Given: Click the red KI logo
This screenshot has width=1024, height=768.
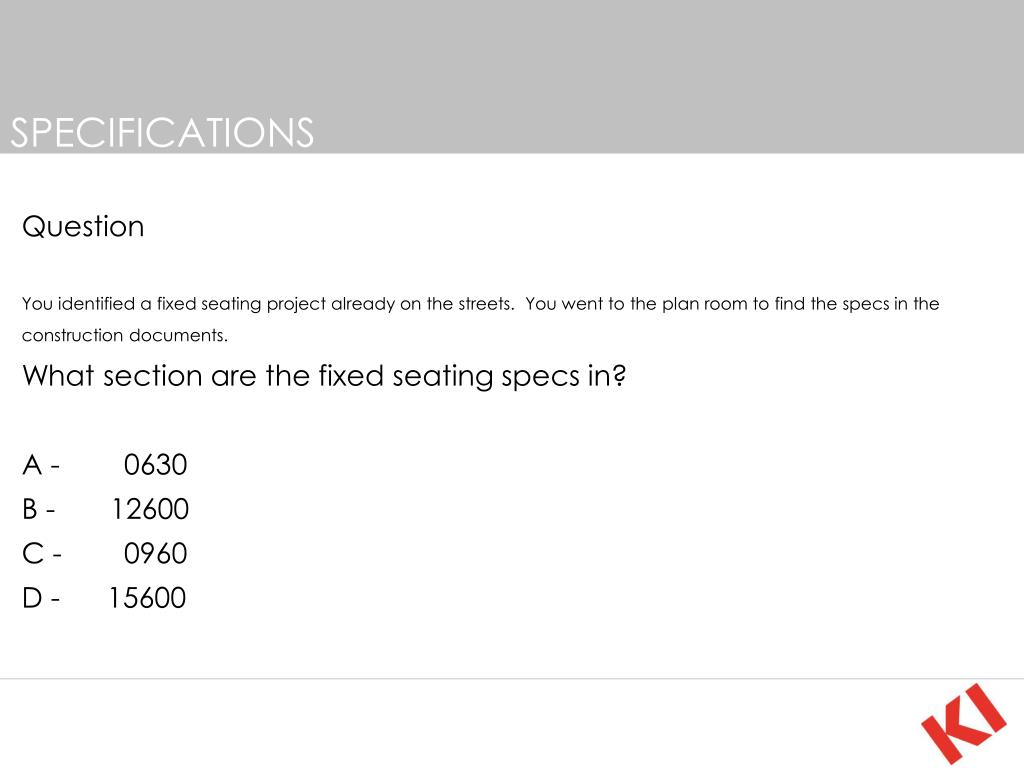Looking at the screenshot, I should [x=964, y=722].
